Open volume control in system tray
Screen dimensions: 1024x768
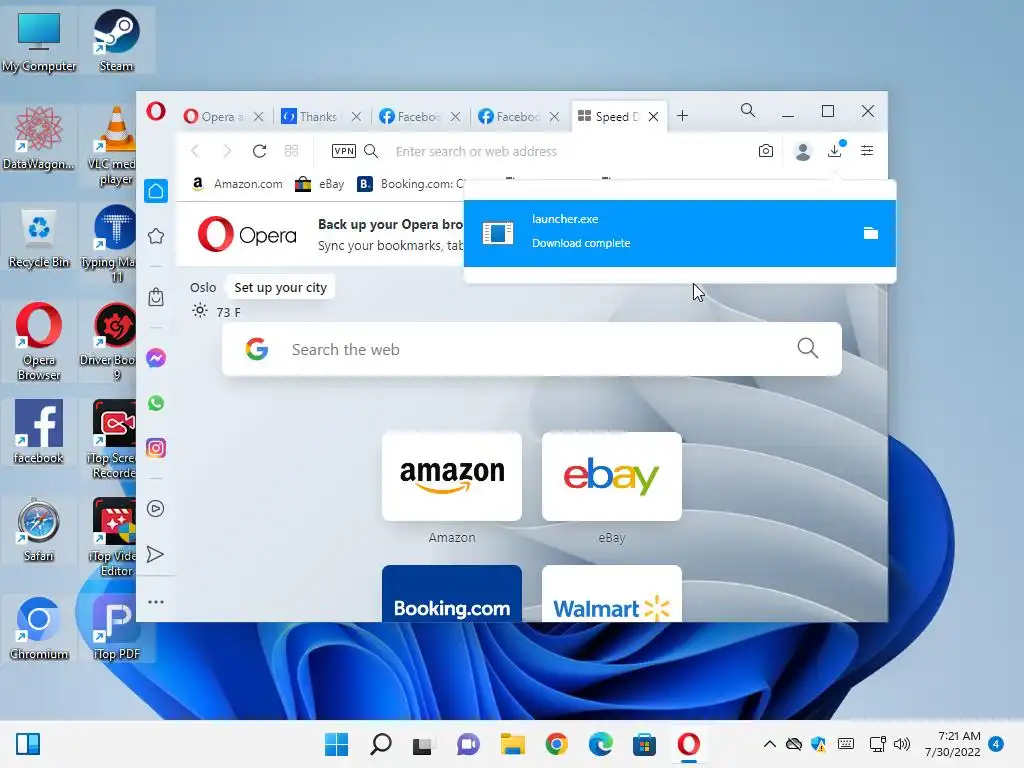point(902,744)
